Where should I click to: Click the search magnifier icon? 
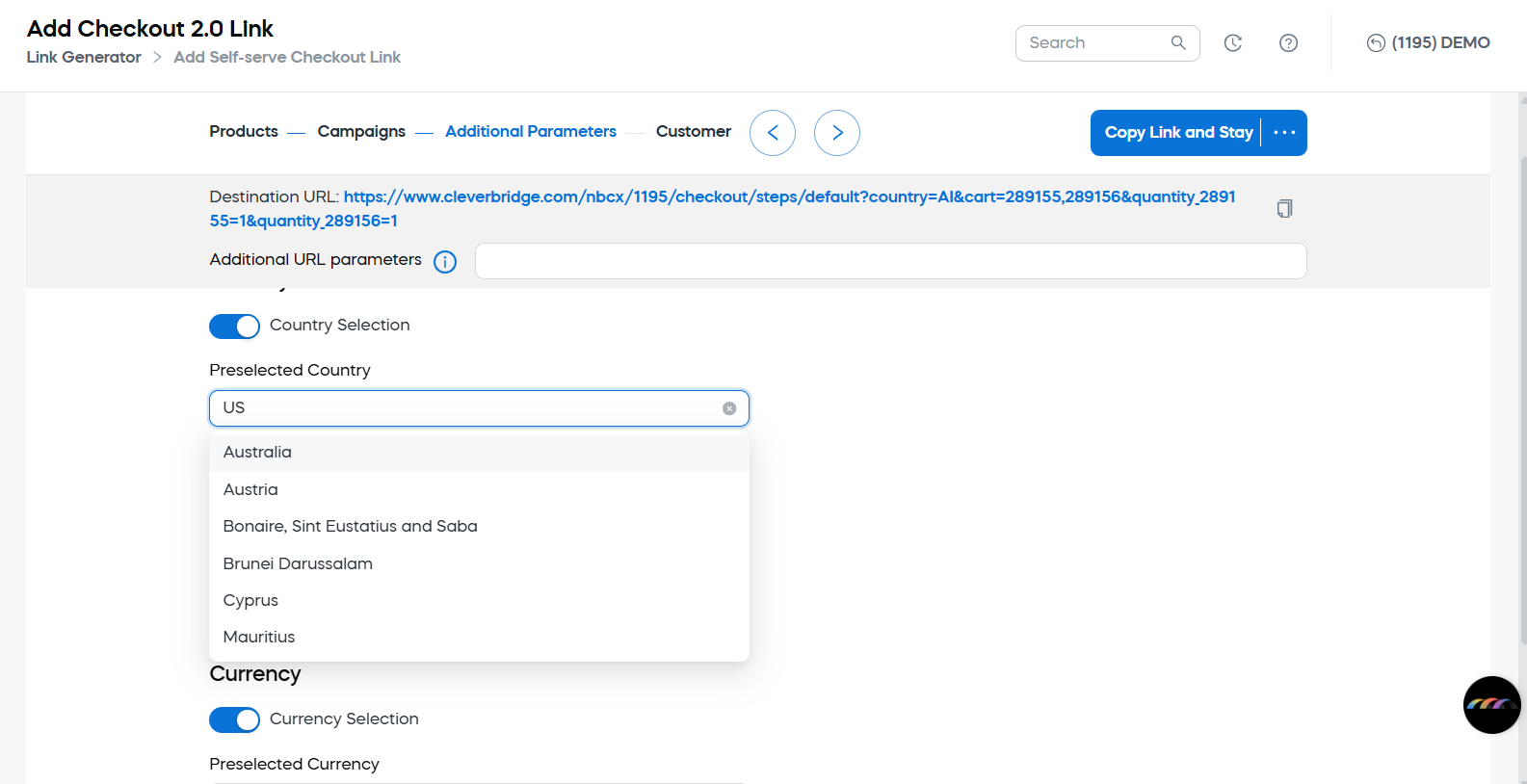(1177, 42)
